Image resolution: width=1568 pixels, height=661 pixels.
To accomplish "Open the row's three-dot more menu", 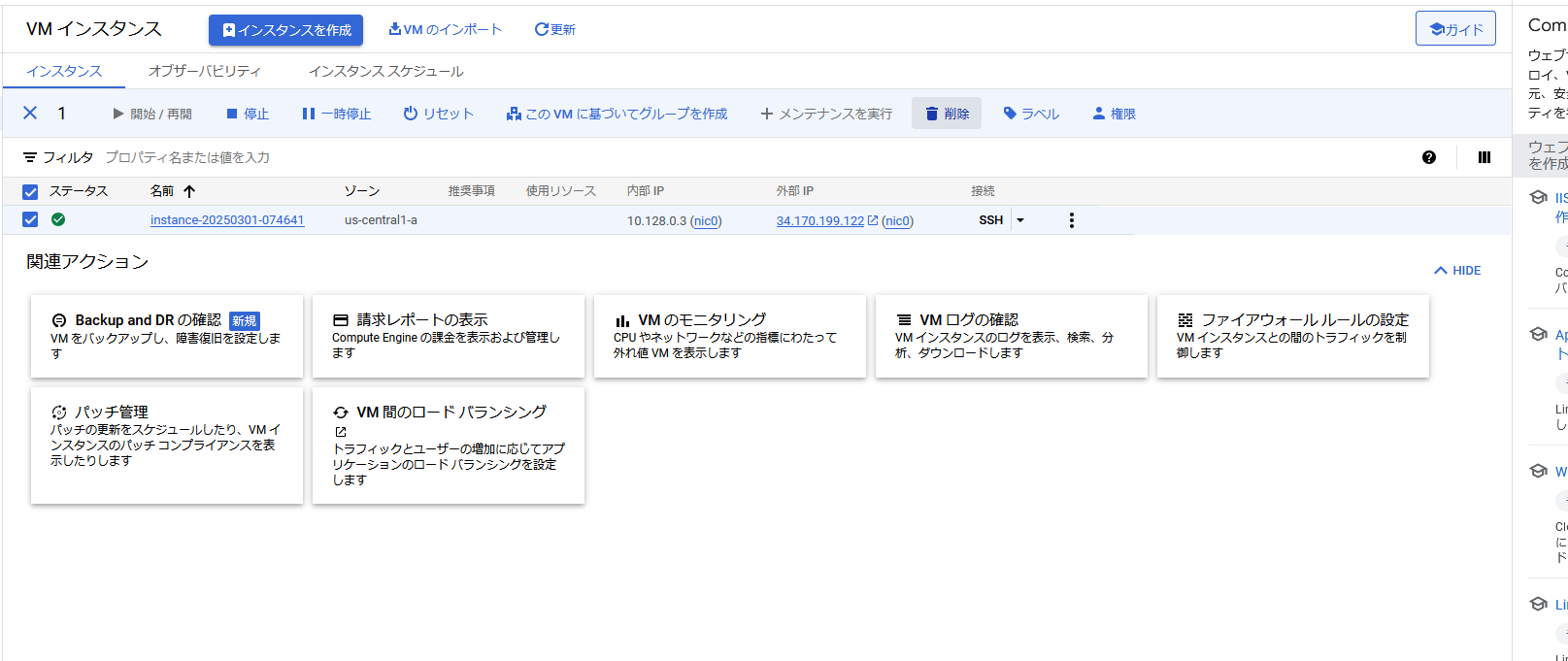I will [1072, 220].
